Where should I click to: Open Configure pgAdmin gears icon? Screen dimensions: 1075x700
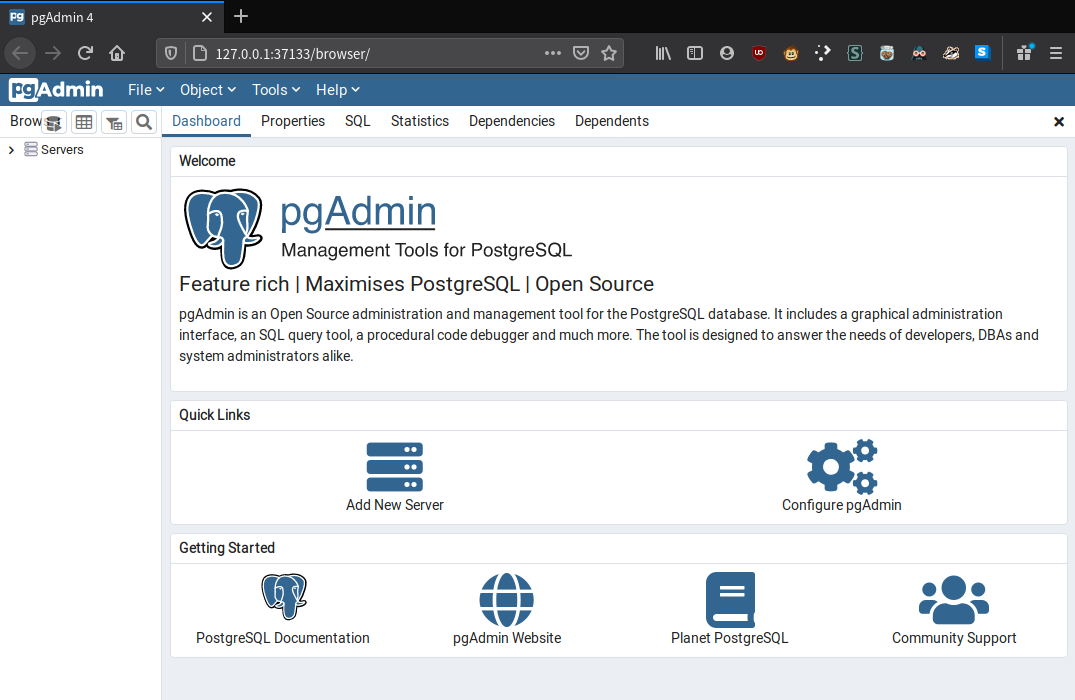842,466
